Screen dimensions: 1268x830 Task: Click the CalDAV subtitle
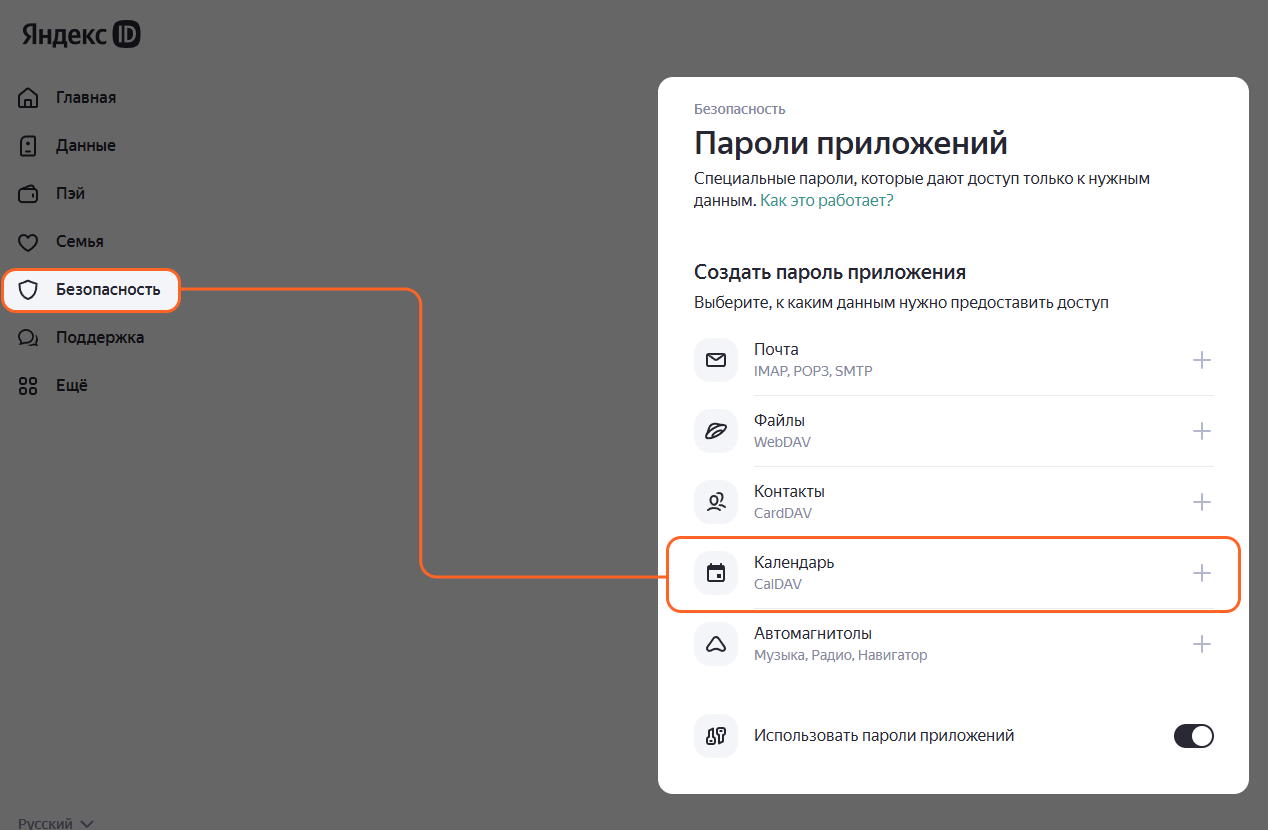pyautogui.click(x=778, y=584)
